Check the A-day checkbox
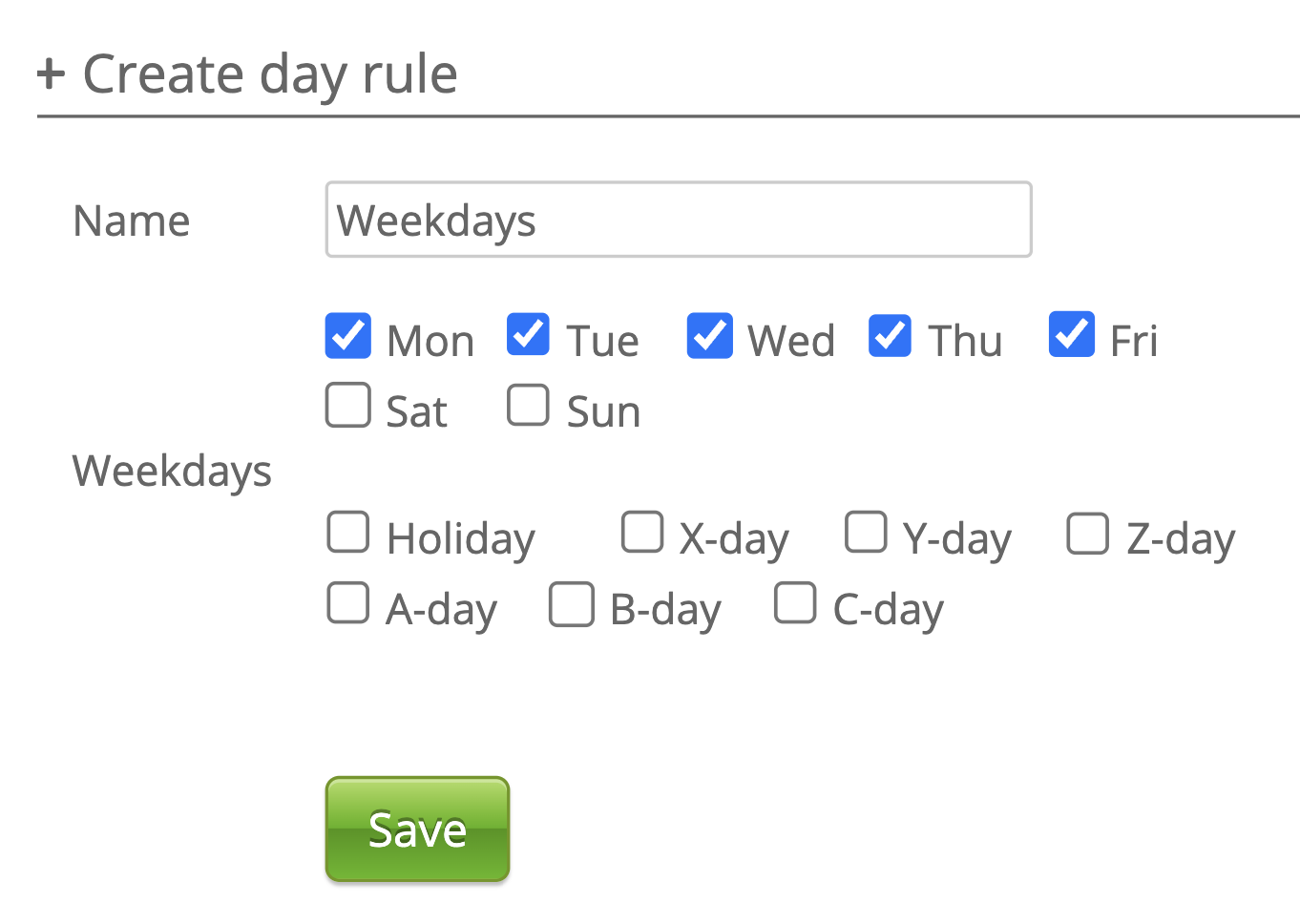The width and height of the screenshot is (1300, 924). 348,603
